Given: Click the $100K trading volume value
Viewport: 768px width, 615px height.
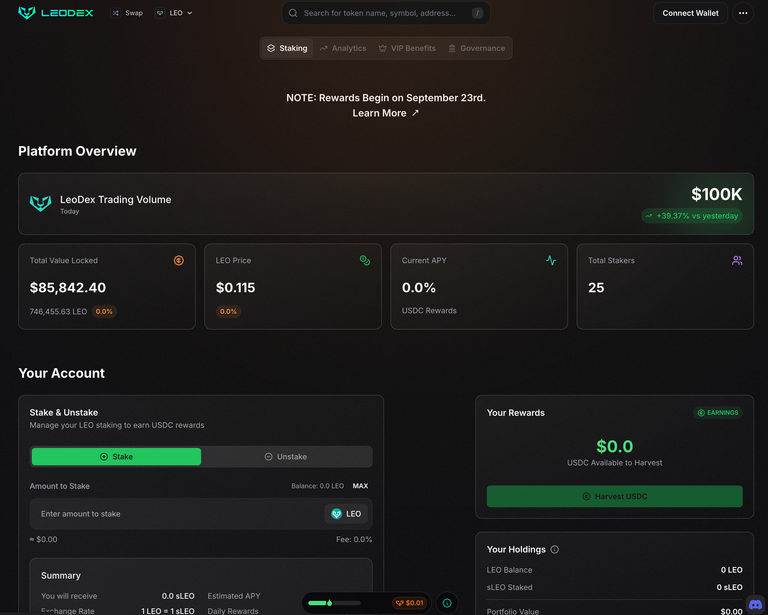Looking at the screenshot, I should [x=717, y=194].
